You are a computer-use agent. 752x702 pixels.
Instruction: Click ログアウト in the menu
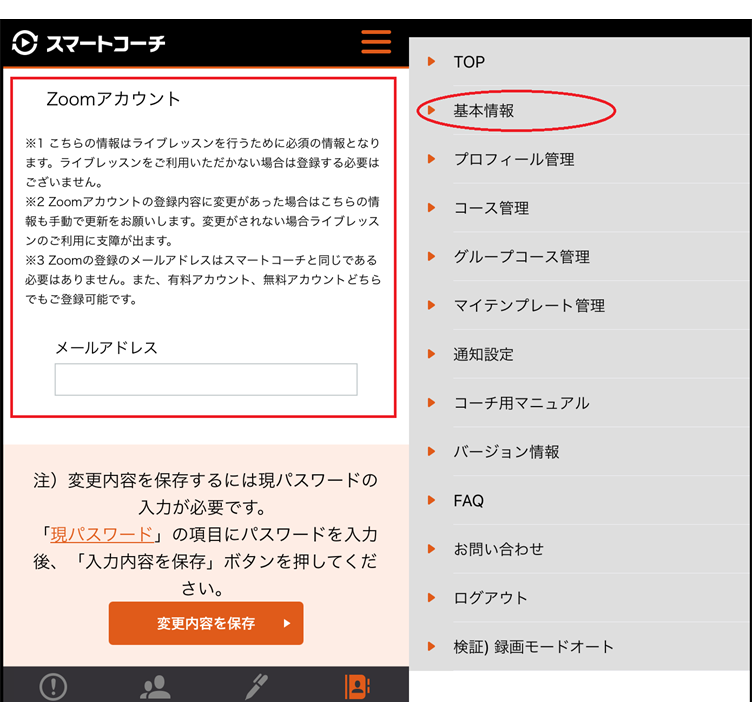579,598
